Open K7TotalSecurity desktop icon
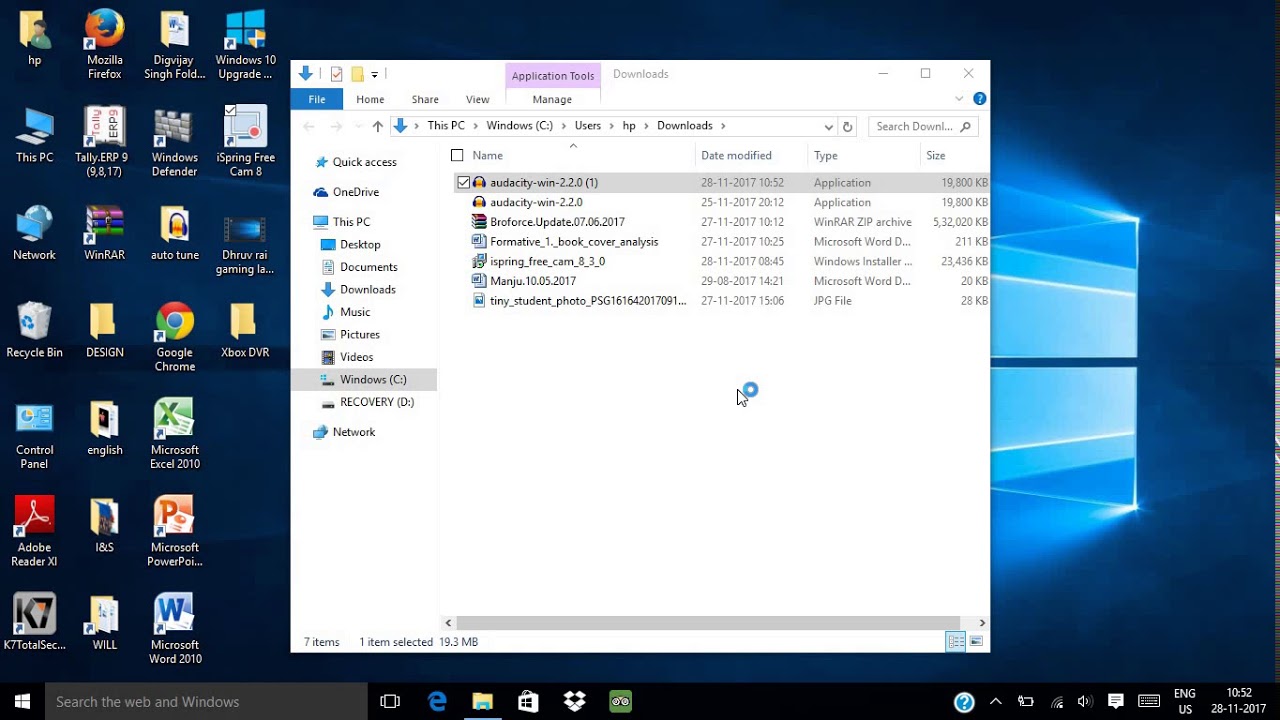 (x=34, y=622)
